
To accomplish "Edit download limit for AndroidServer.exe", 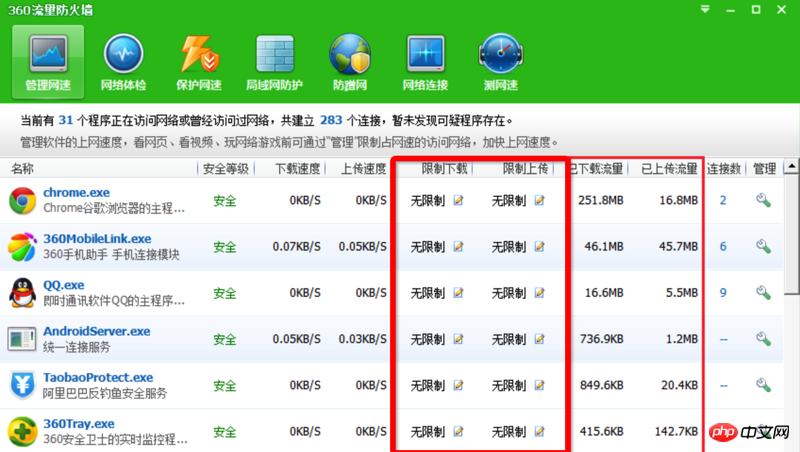I will coord(458,339).
